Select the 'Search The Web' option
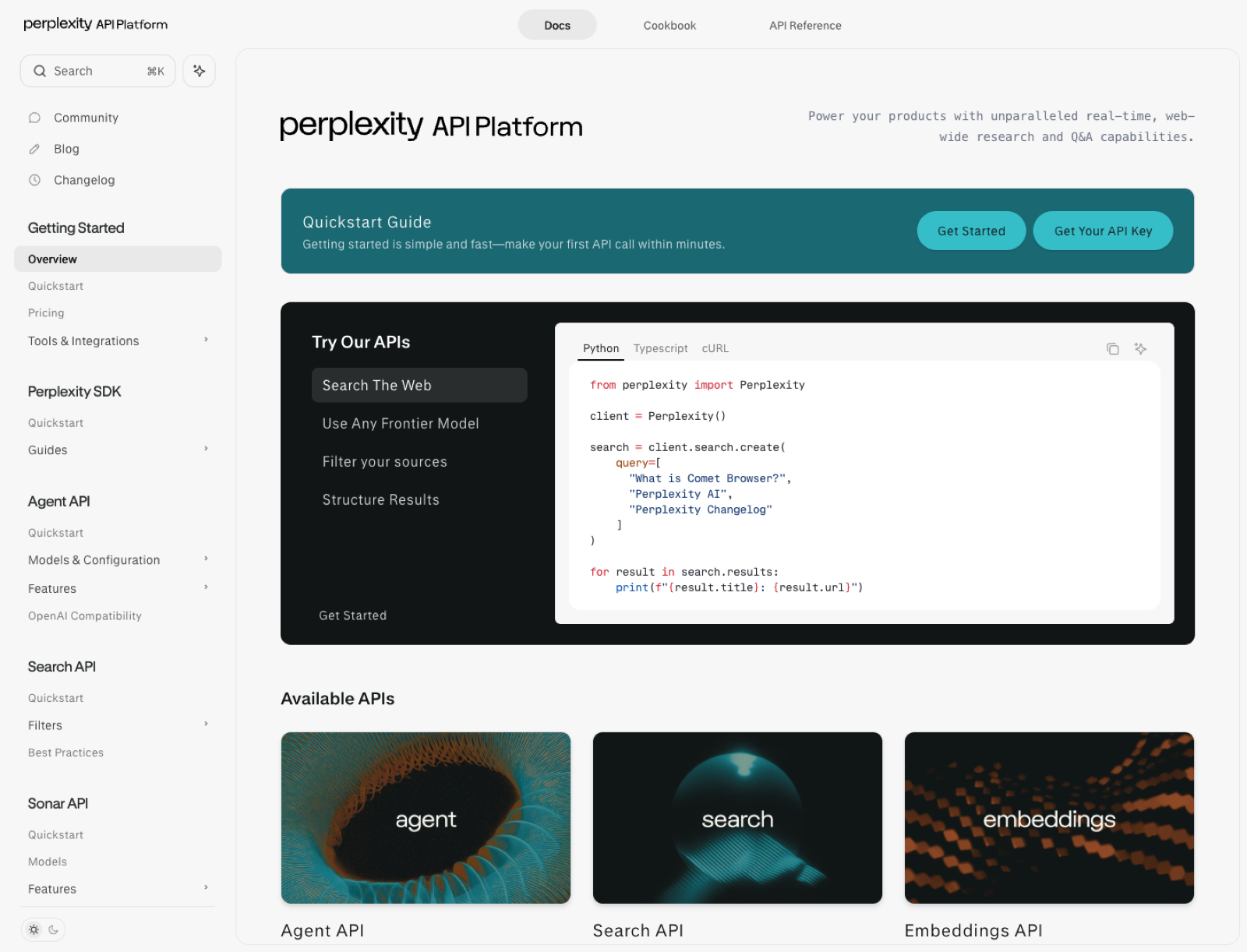Image resolution: width=1247 pixels, height=952 pixels. (419, 385)
